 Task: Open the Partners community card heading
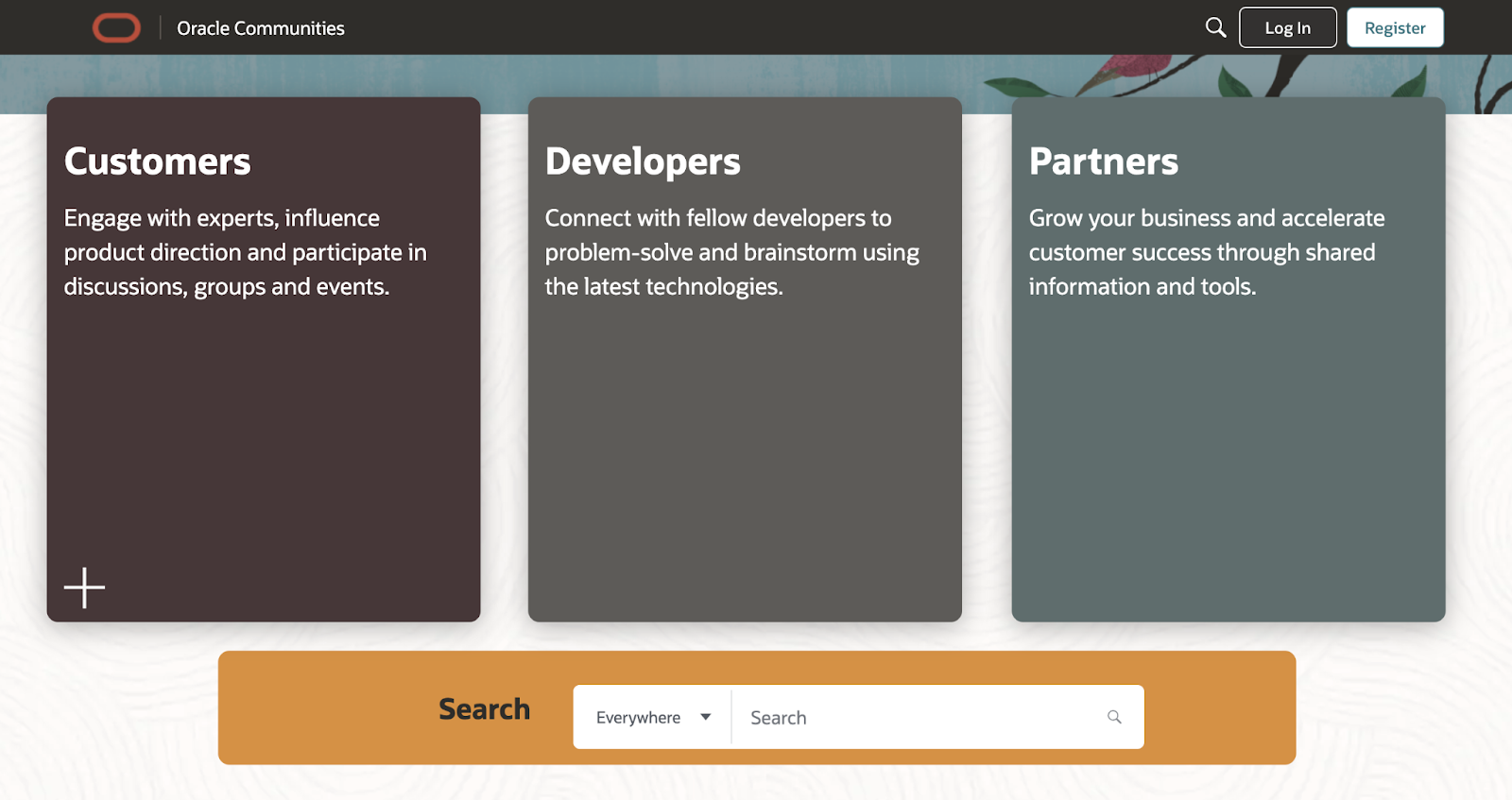[x=1103, y=162]
